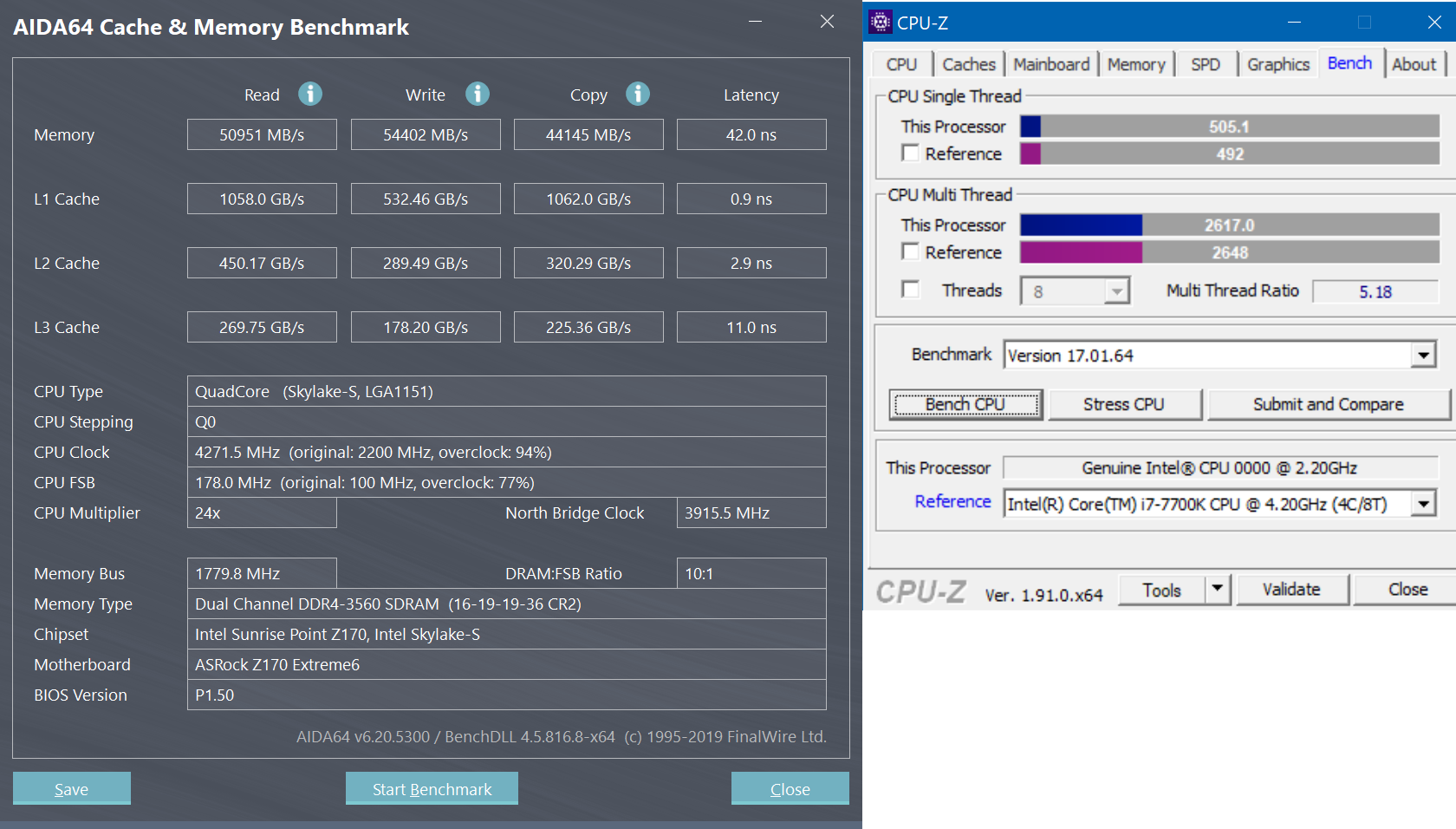Click the Memory Bus value 1779.8 MHz
This screenshot has width=1456, height=829.
(x=262, y=573)
